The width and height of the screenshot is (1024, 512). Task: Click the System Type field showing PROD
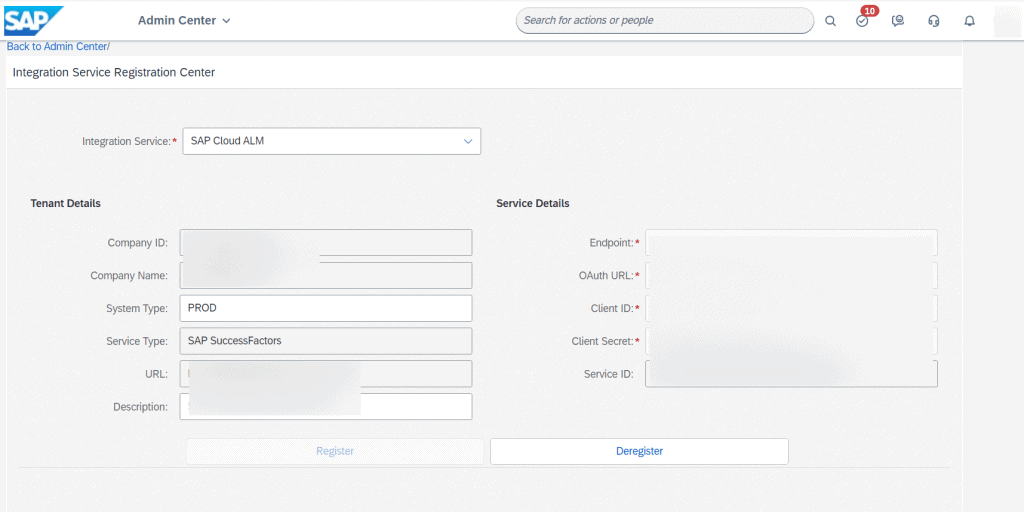pos(326,308)
